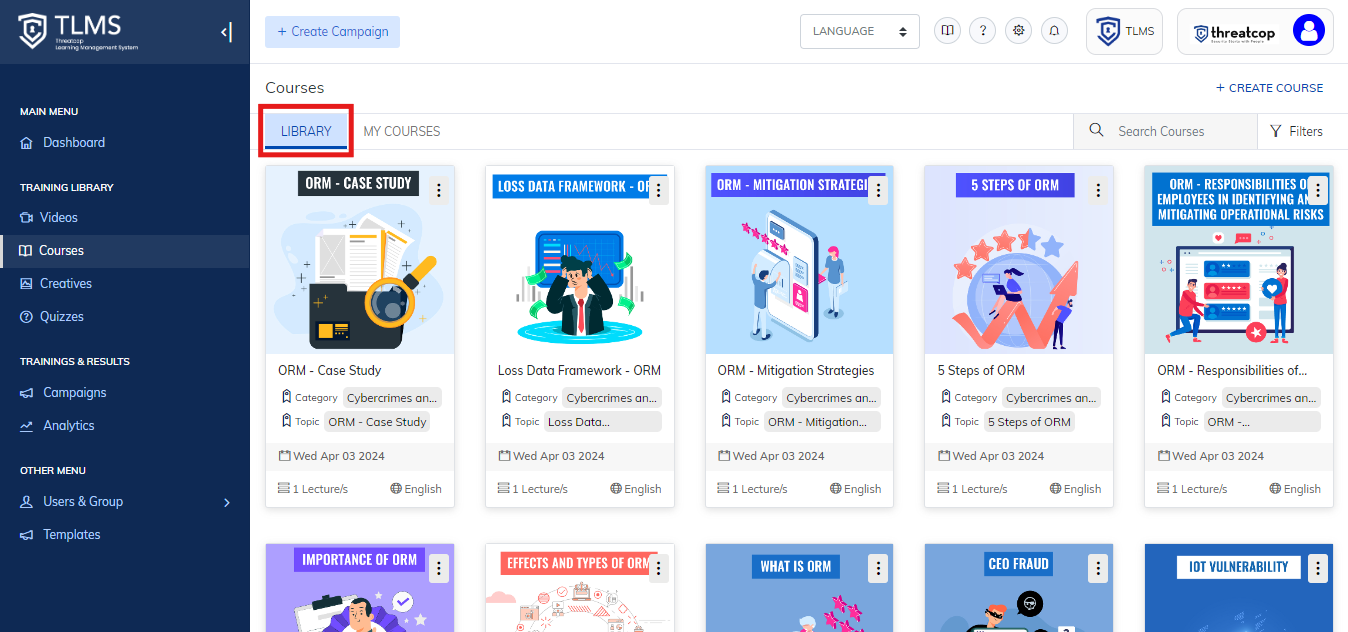Focus the Search Courses field
1348x632 pixels.
coord(1165,131)
